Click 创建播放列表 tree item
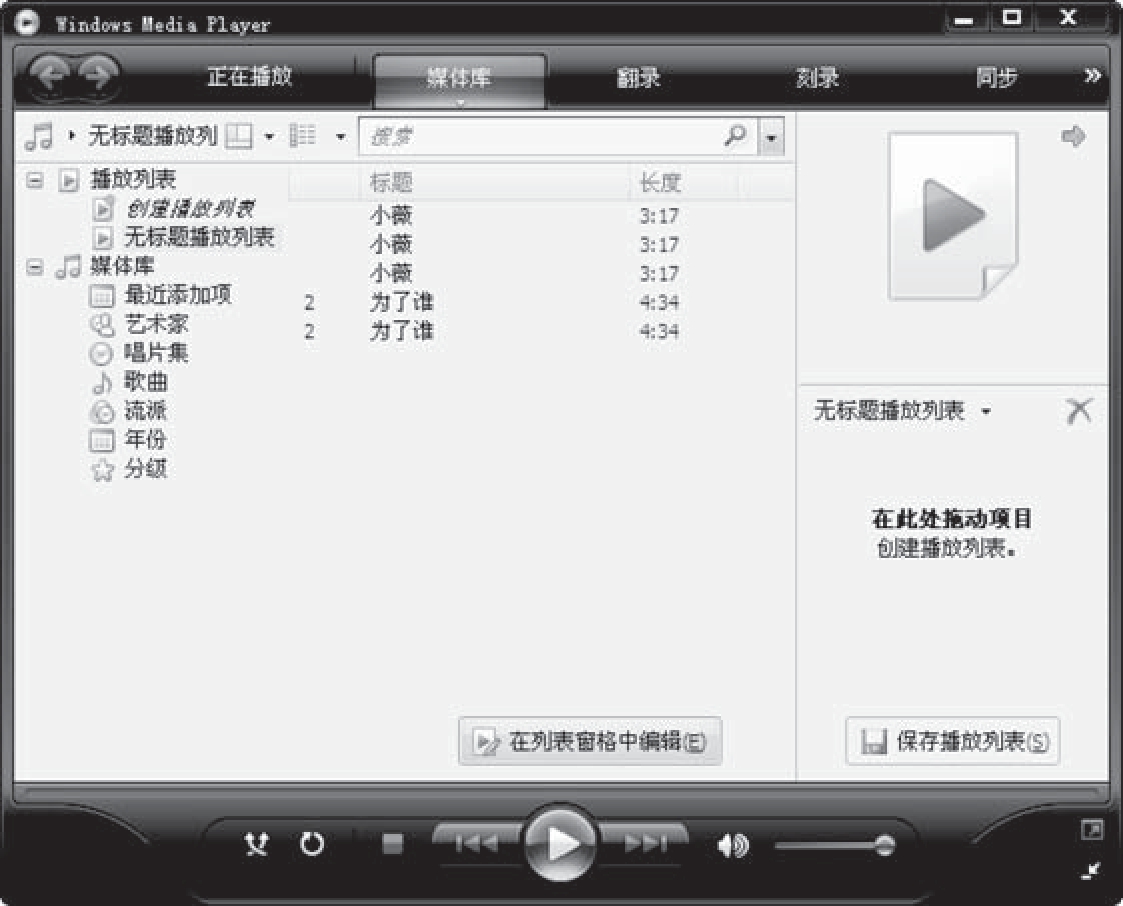 [190, 208]
